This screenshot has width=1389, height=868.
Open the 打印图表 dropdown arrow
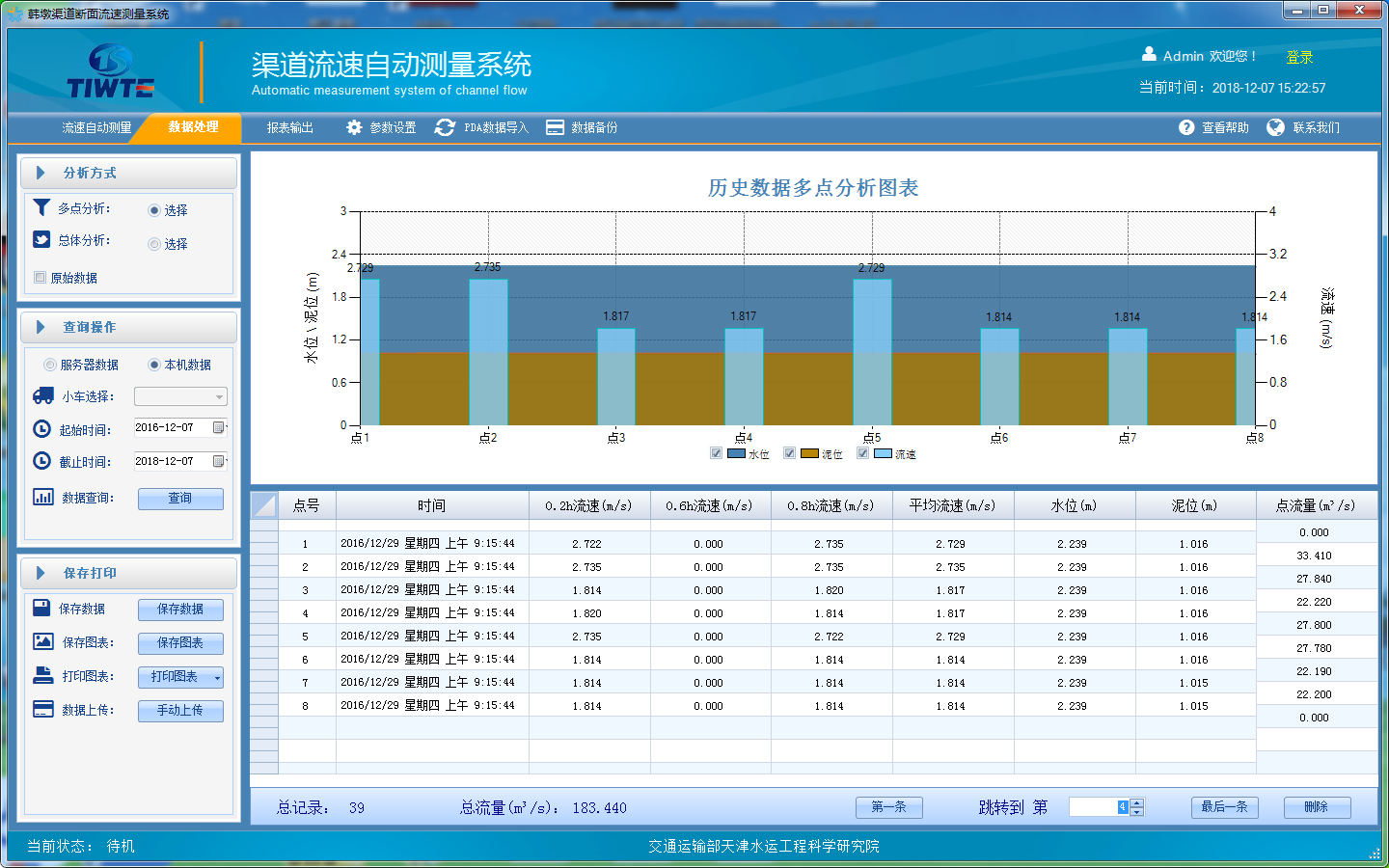click(217, 678)
